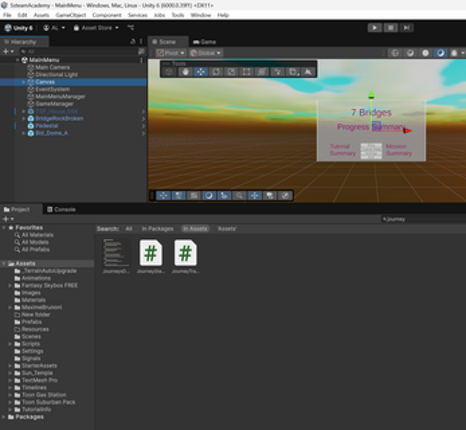The image size is (466, 430).
Task: Click the Hierarchy search-by-type icon
Action: tap(142, 51)
